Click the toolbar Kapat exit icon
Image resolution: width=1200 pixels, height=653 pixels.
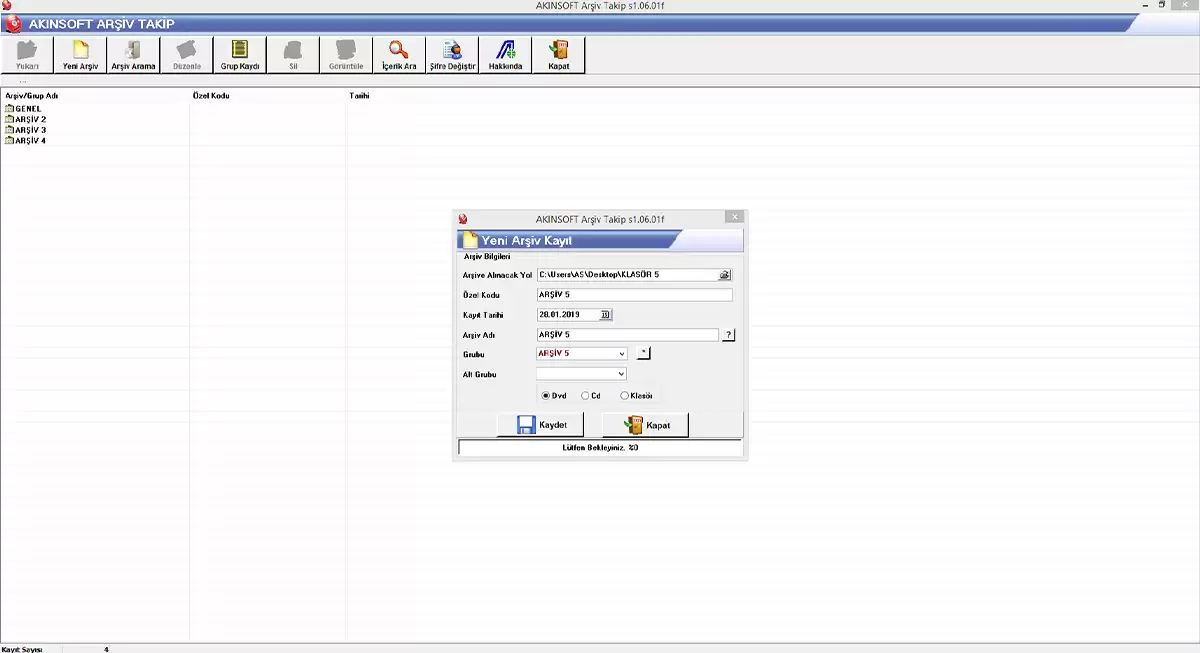click(558, 55)
